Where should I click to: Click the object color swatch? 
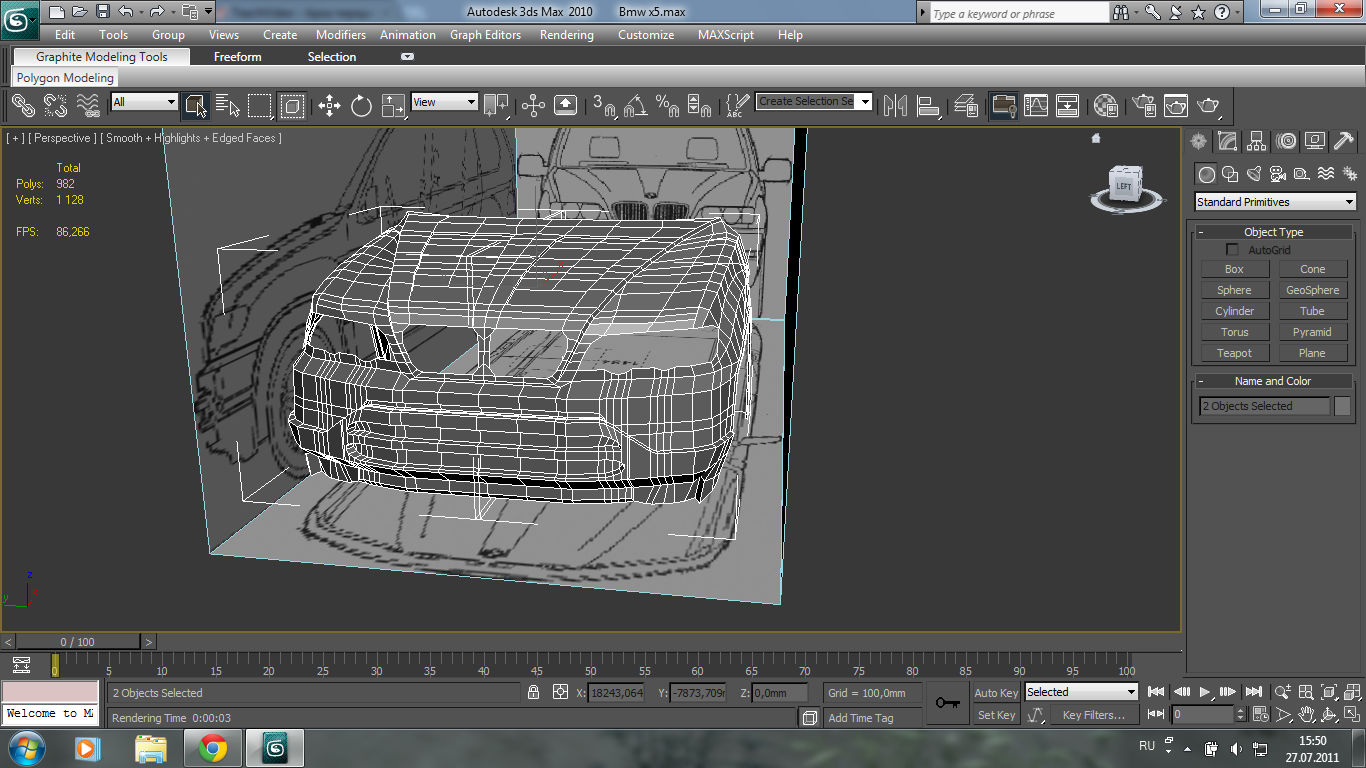(1342, 406)
